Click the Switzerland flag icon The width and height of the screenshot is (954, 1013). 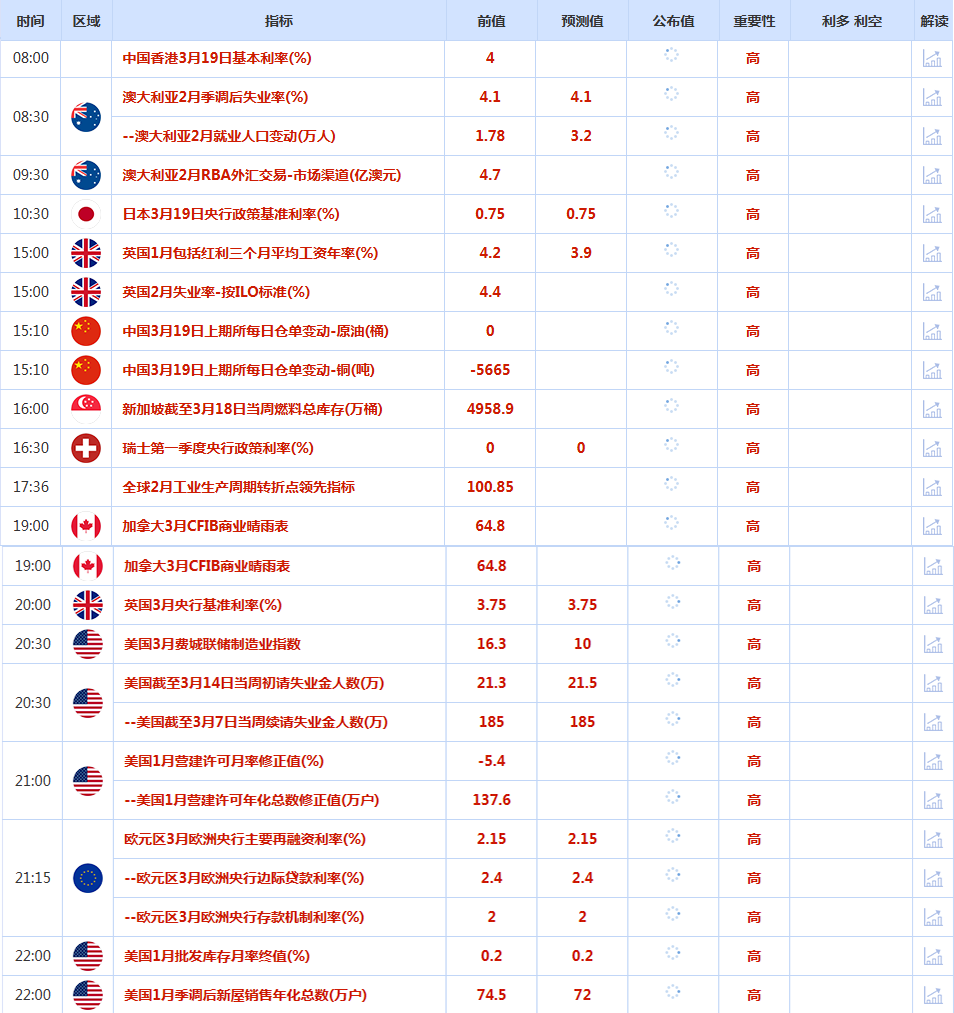click(x=86, y=448)
